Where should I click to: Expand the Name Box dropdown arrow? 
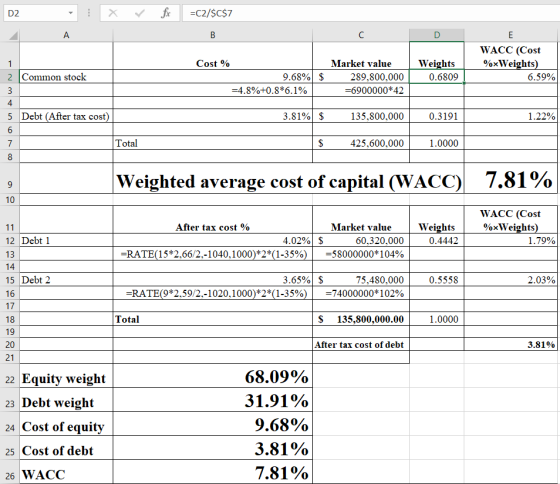tap(71, 13)
